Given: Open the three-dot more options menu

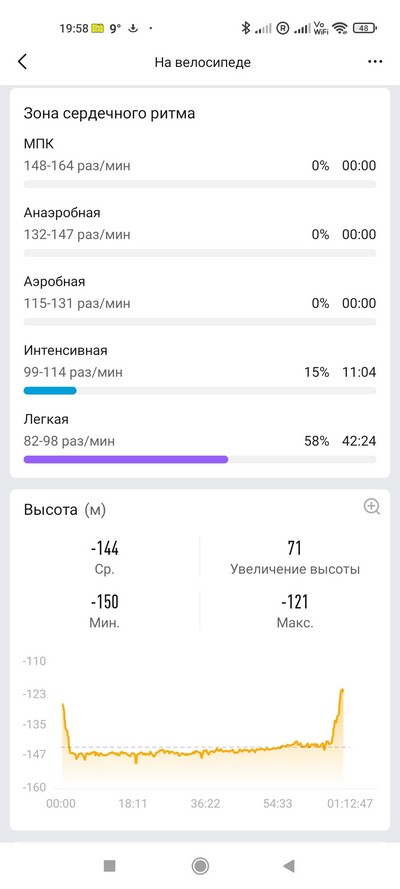Looking at the screenshot, I should (375, 62).
